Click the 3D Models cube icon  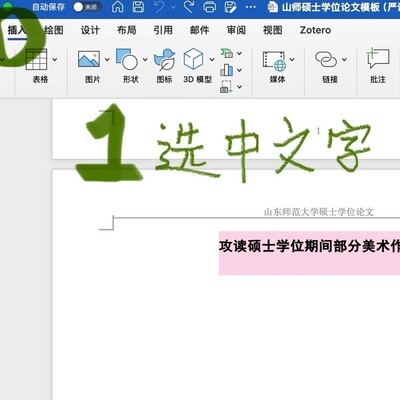pos(193,59)
